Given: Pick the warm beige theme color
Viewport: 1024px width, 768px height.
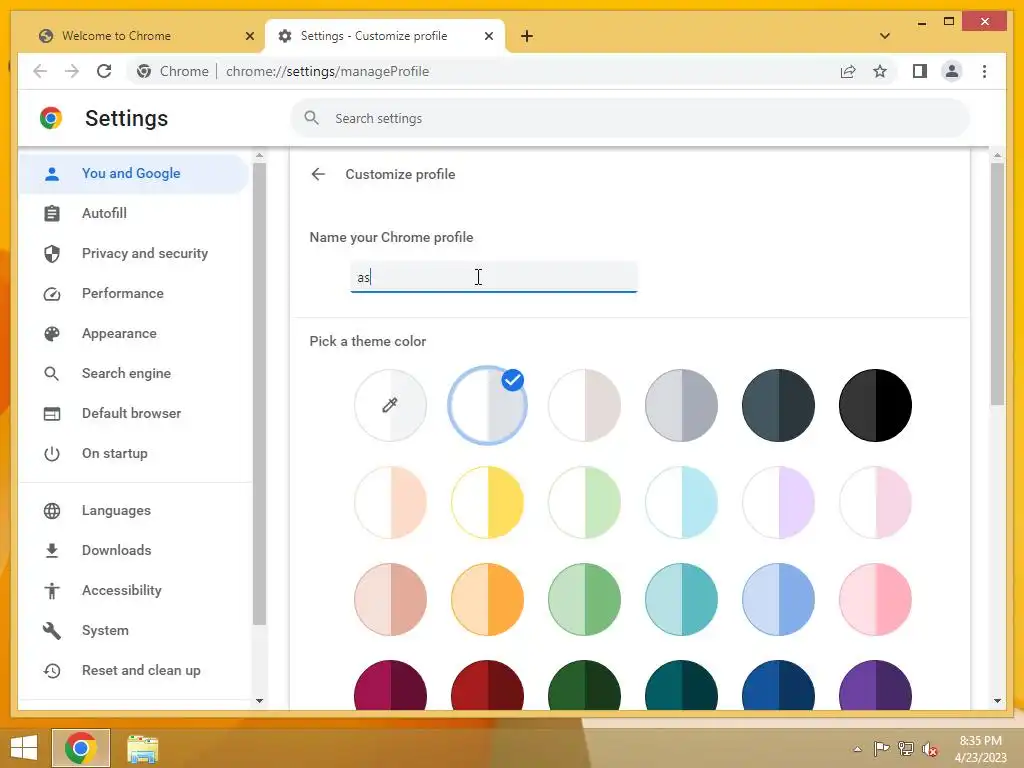Looking at the screenshot, I should (x=584, y=406).
